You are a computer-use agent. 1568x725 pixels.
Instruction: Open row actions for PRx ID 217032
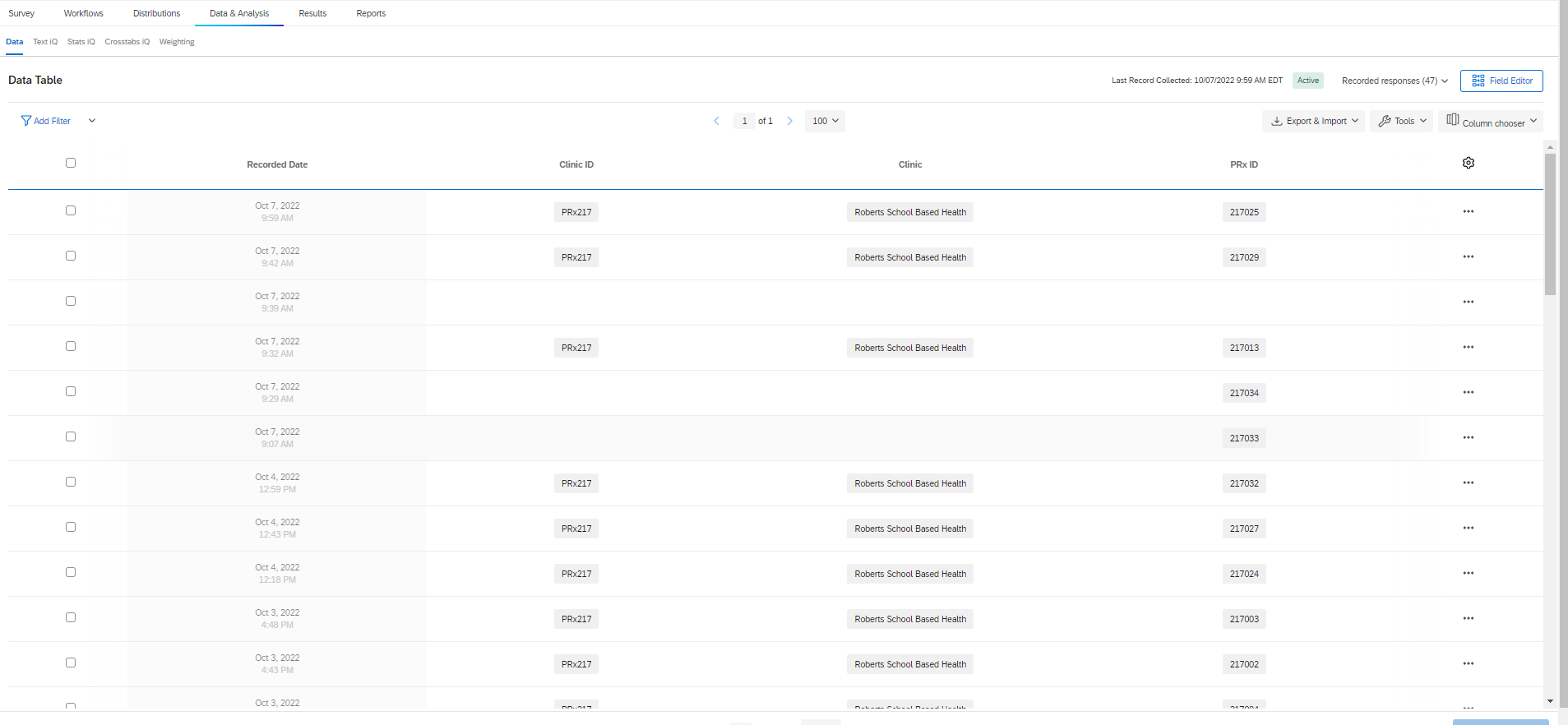tap(1468, 483)
